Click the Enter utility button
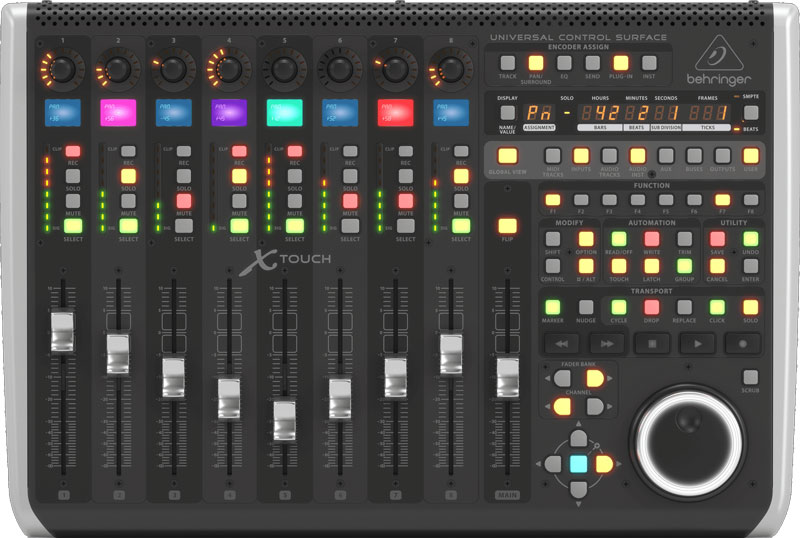The image size is (800, 538). point(751,266)
